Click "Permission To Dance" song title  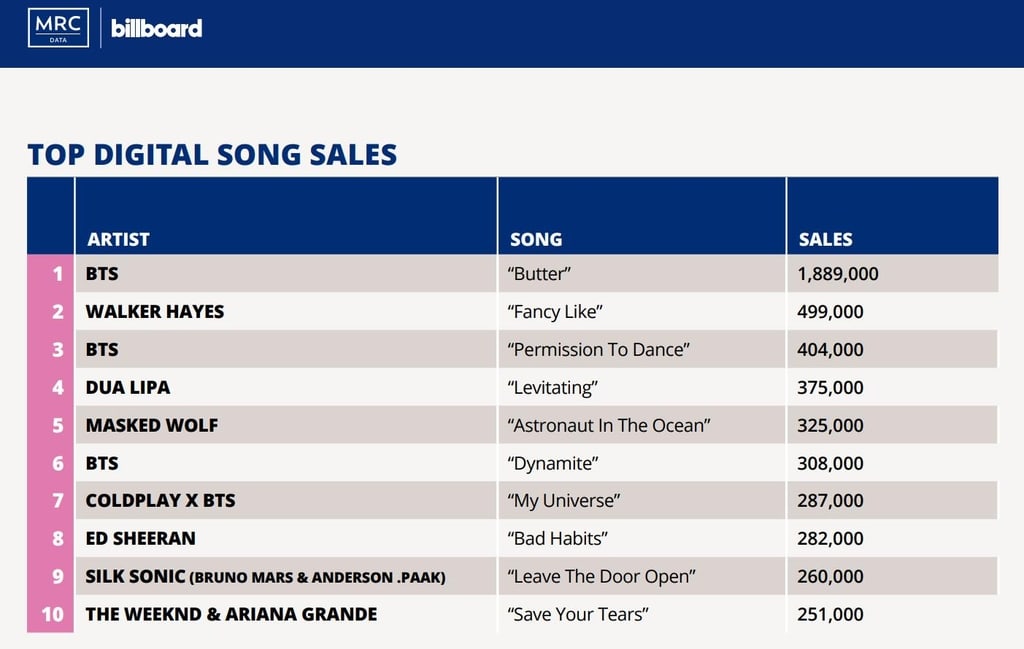pos(599,349)
